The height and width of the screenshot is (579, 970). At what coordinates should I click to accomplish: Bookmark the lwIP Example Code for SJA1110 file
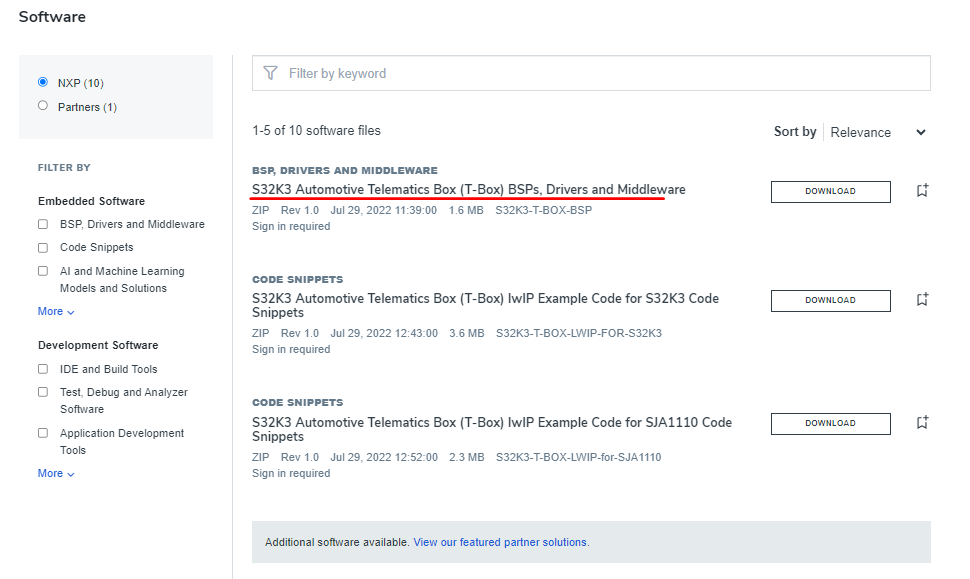[922, 422]
